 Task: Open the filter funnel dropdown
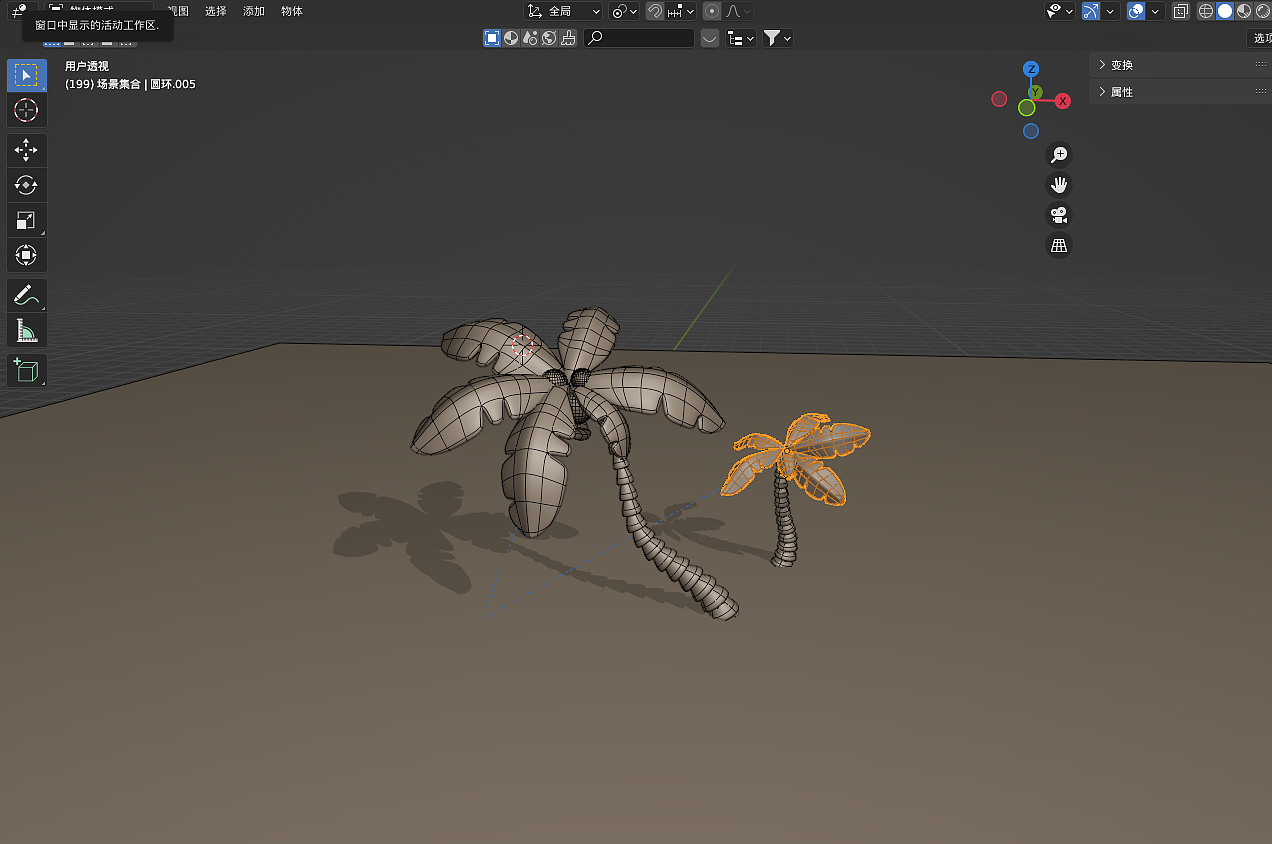[x=778, y=38]
